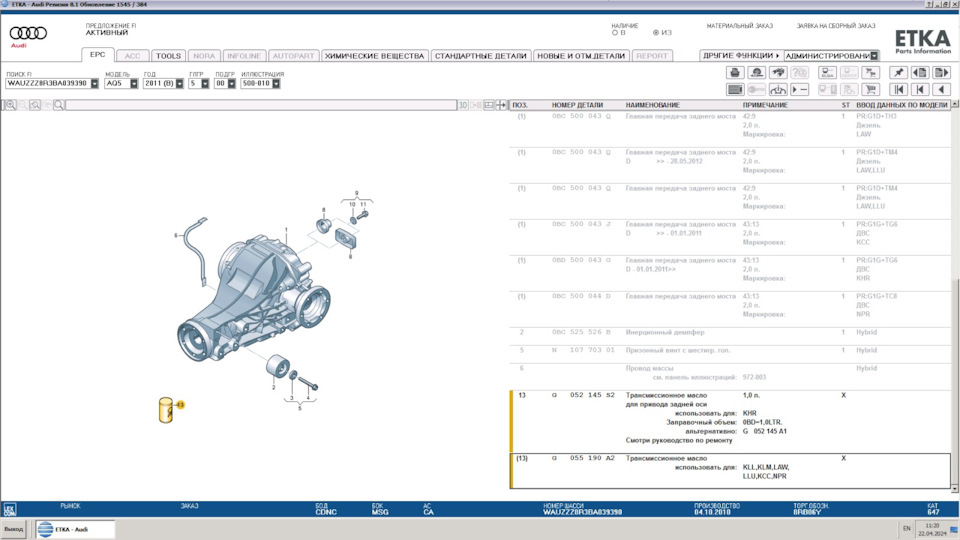This screenshot has width=960, height=540.
Task: Click the ETKA - Audi taskbar button
Action: coord(74,529)
